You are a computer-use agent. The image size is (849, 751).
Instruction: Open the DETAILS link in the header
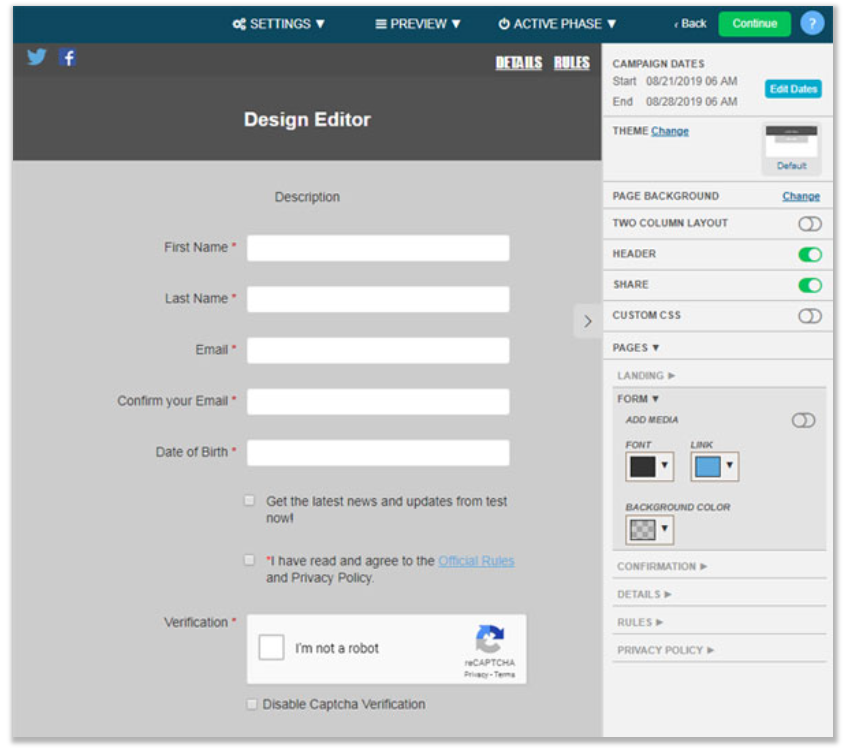519,63
